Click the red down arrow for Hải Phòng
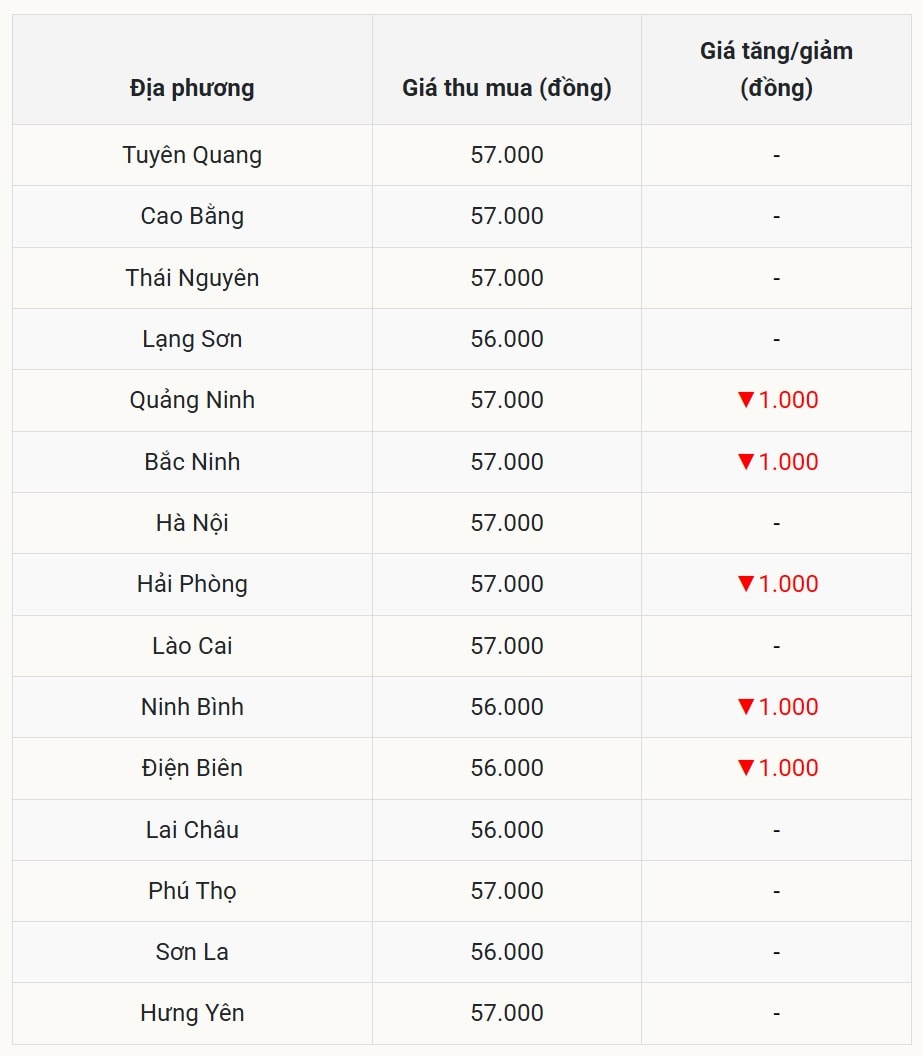 (x=745, y=584)
